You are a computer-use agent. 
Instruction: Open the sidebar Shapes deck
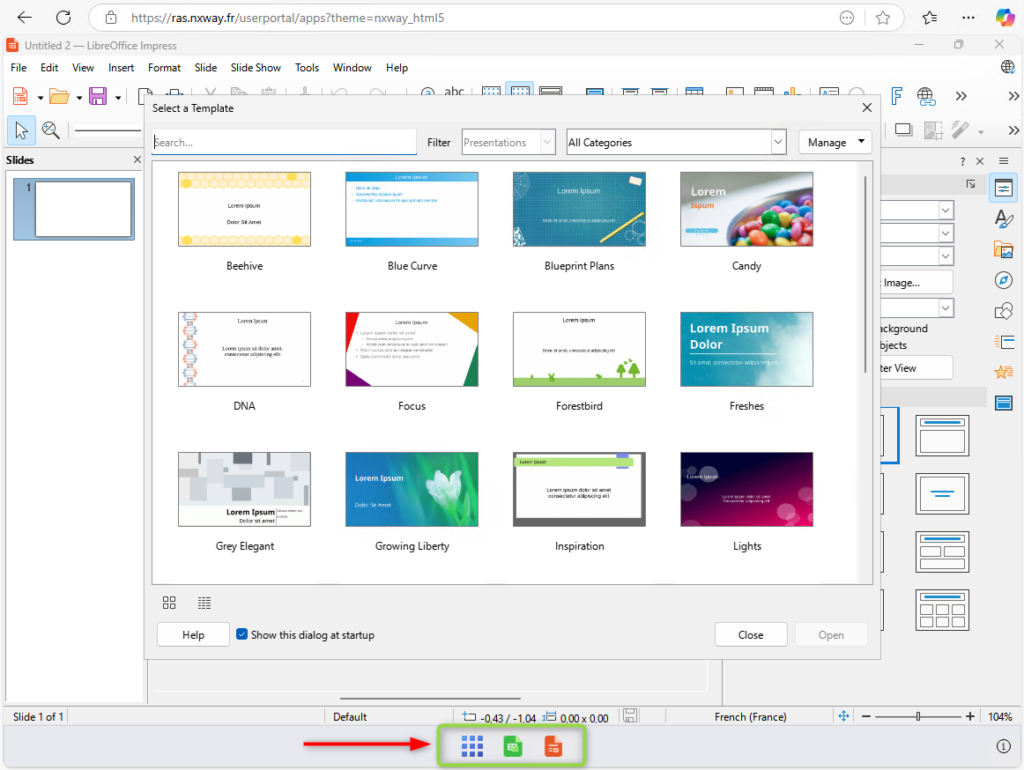pos(1004,311)
